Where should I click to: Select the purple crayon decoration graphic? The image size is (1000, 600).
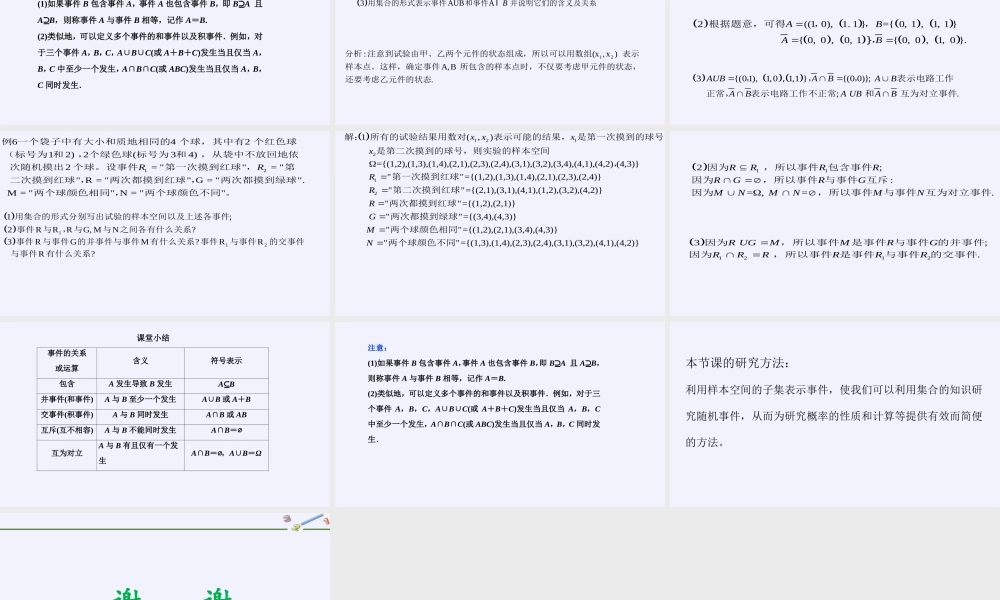(287, 518)
